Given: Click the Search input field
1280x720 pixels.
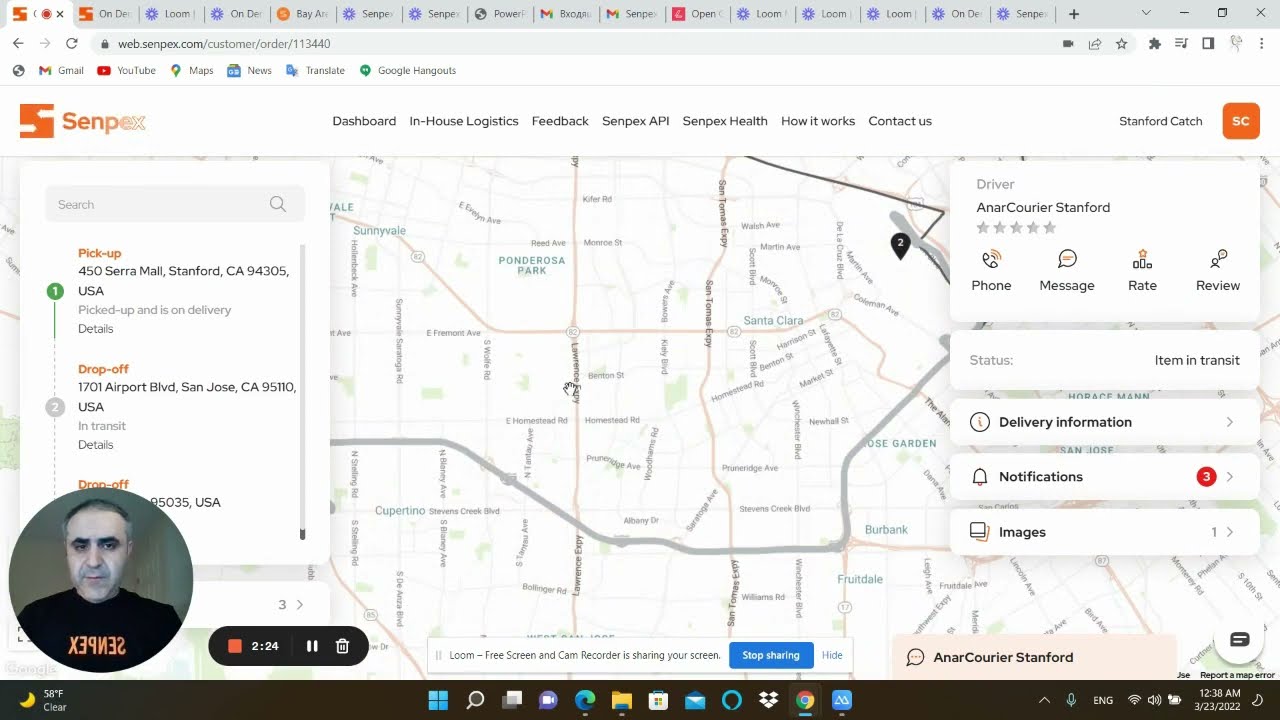Looking at the screenshot, I should [174, 204].
